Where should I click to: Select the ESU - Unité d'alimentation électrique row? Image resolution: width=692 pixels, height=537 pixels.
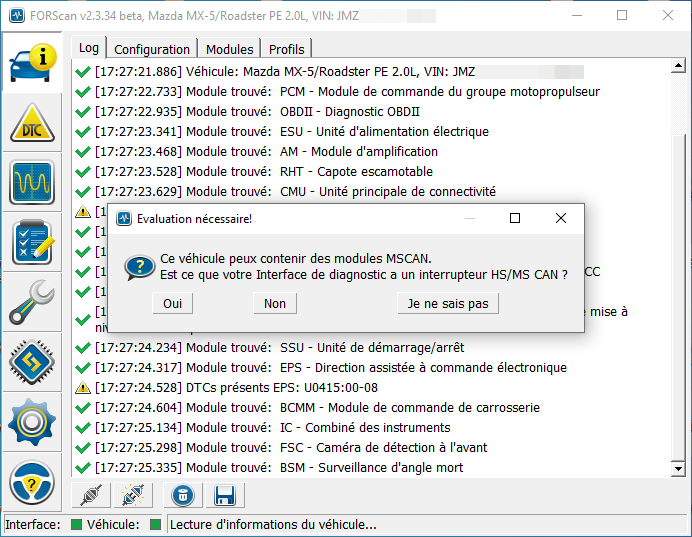point(282,131)
